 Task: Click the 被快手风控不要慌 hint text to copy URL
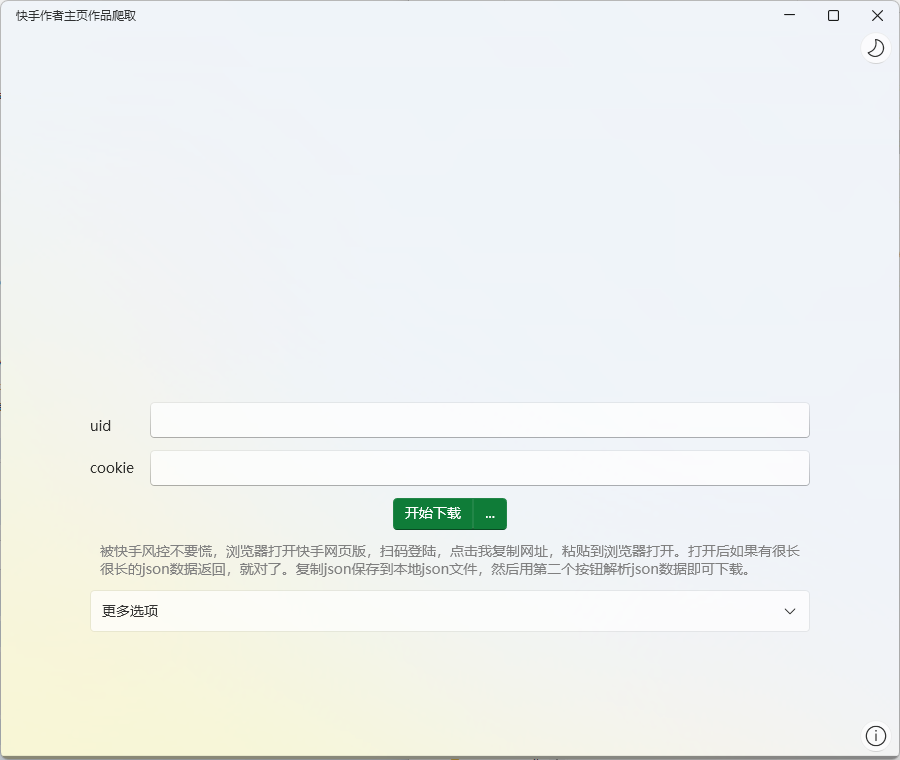point(449,560)
